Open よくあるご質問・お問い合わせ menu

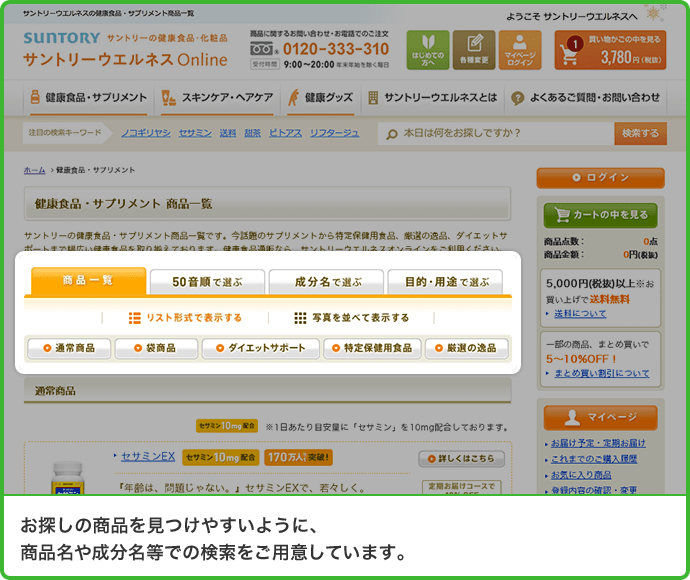click(585, 98)
